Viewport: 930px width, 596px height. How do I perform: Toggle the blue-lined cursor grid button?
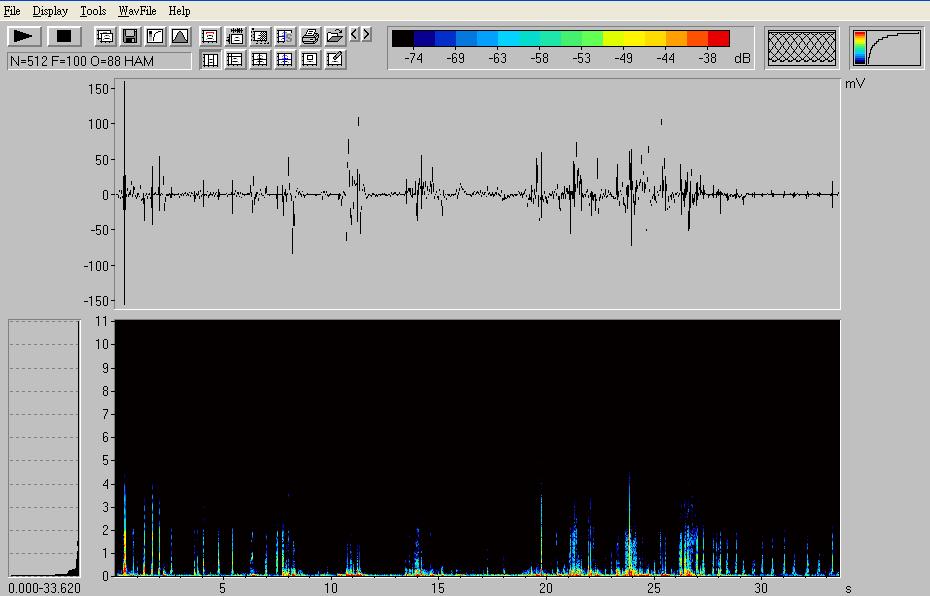click(285, 60)
